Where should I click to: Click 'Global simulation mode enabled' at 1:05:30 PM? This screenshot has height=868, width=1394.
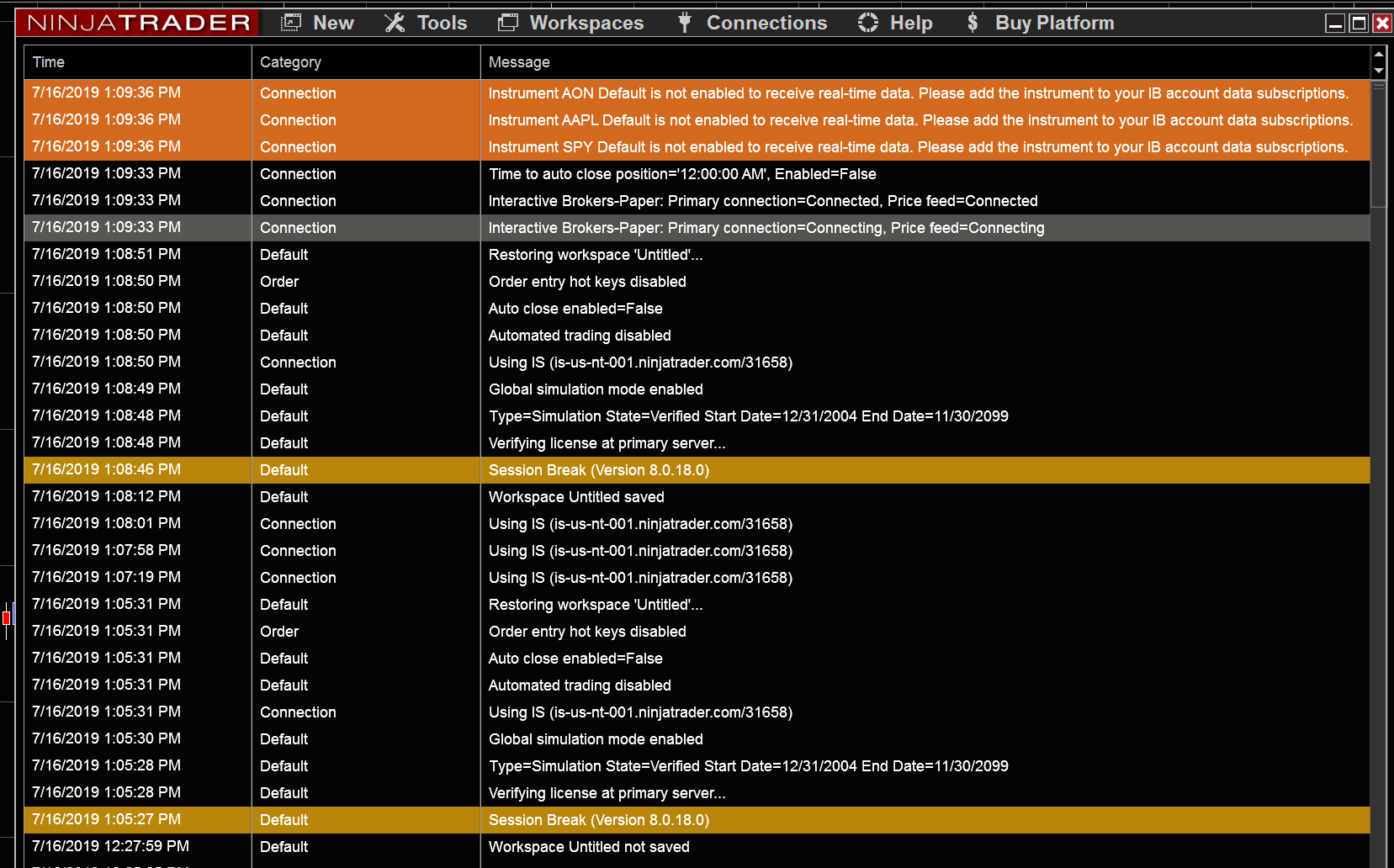[x=596, y=739]
